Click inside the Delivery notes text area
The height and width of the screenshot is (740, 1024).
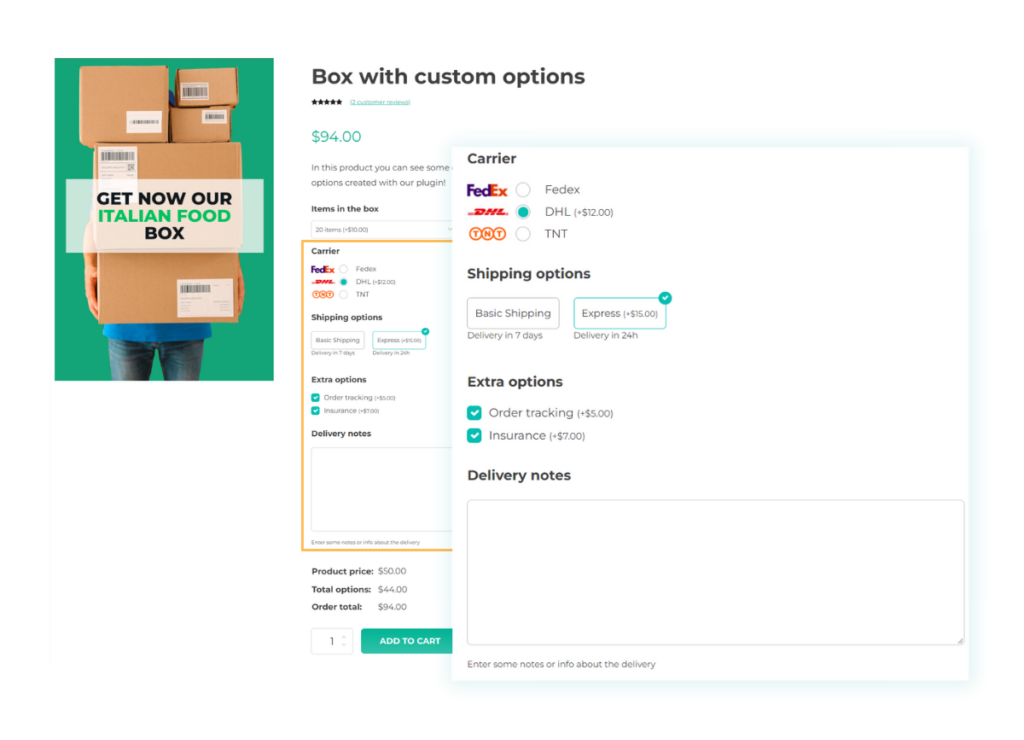pos(714,570)
